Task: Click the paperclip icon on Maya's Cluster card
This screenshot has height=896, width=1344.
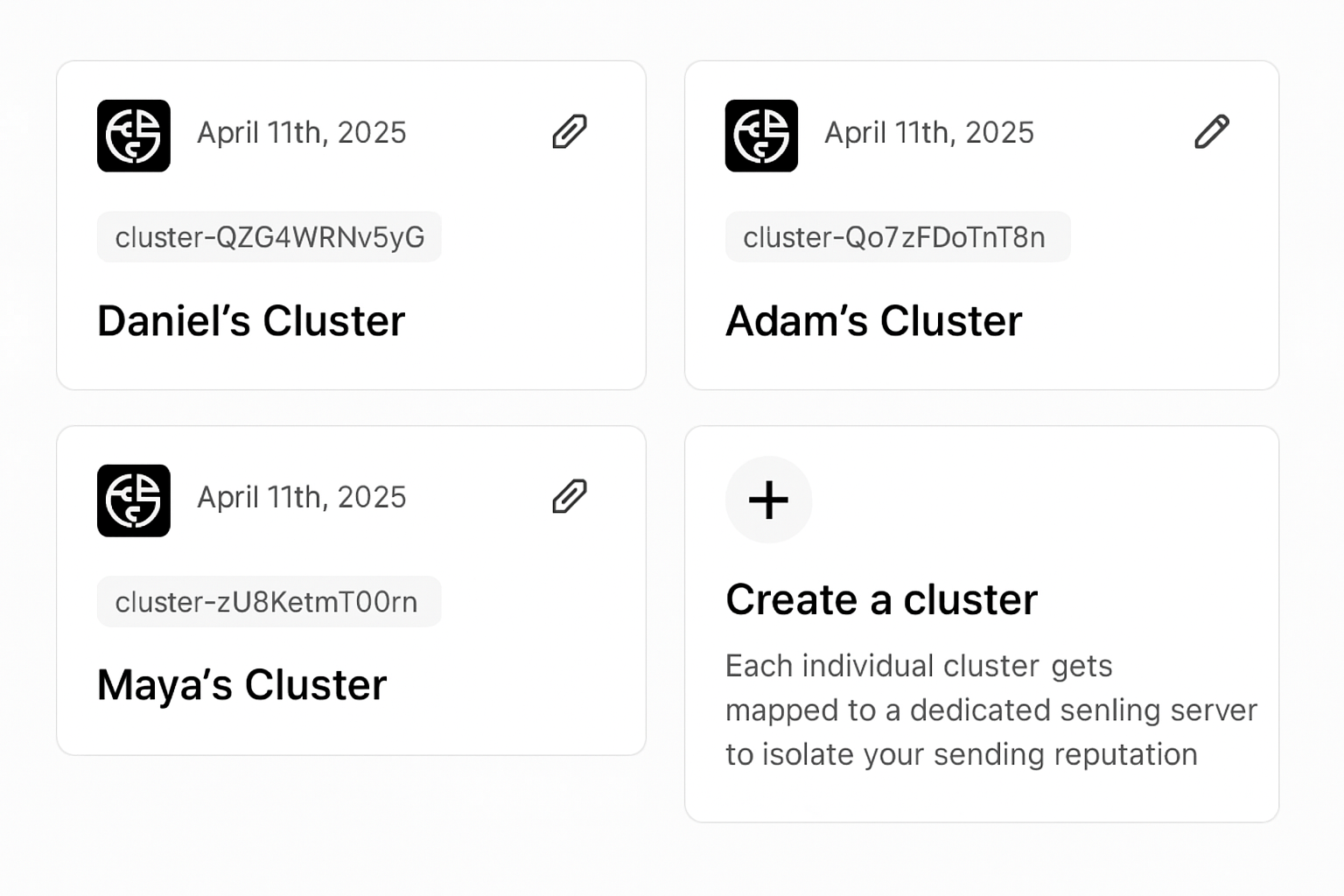Action: pos(570,497)
